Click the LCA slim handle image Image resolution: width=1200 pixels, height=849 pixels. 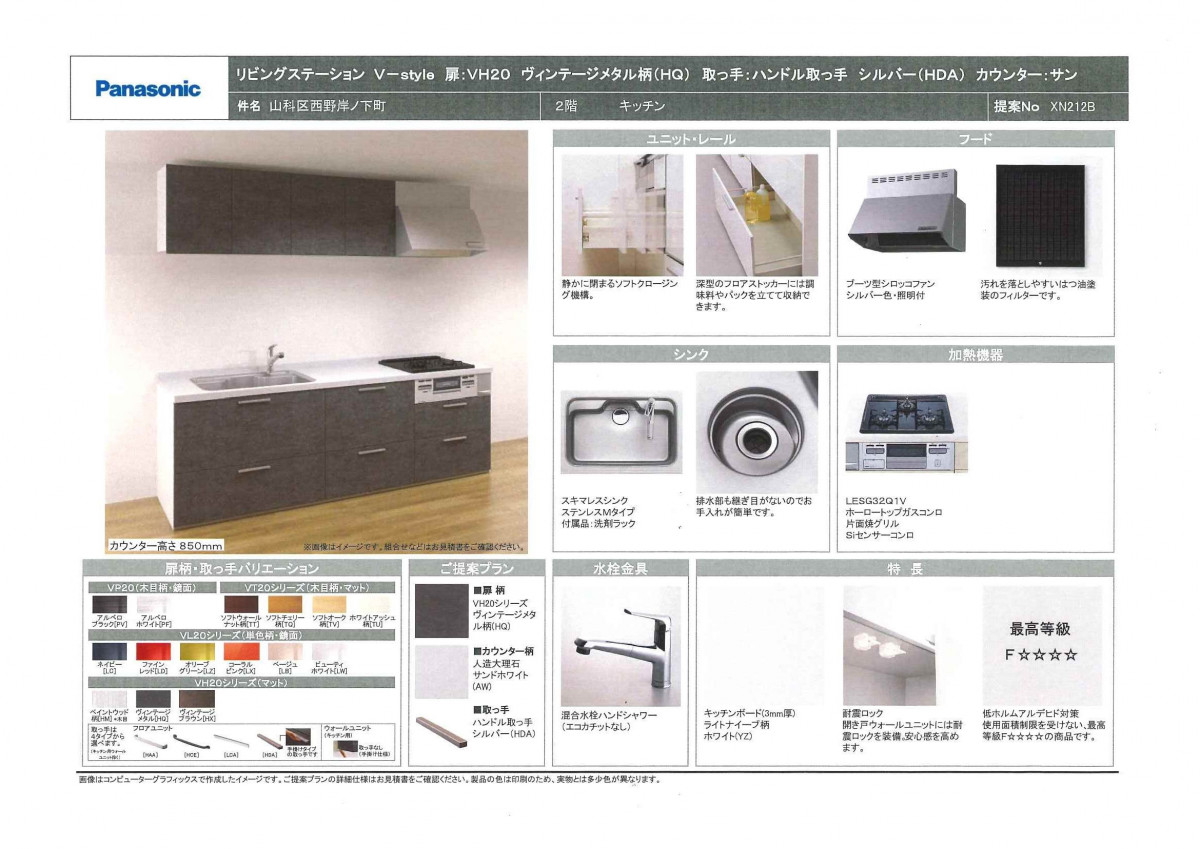[231, 741]
